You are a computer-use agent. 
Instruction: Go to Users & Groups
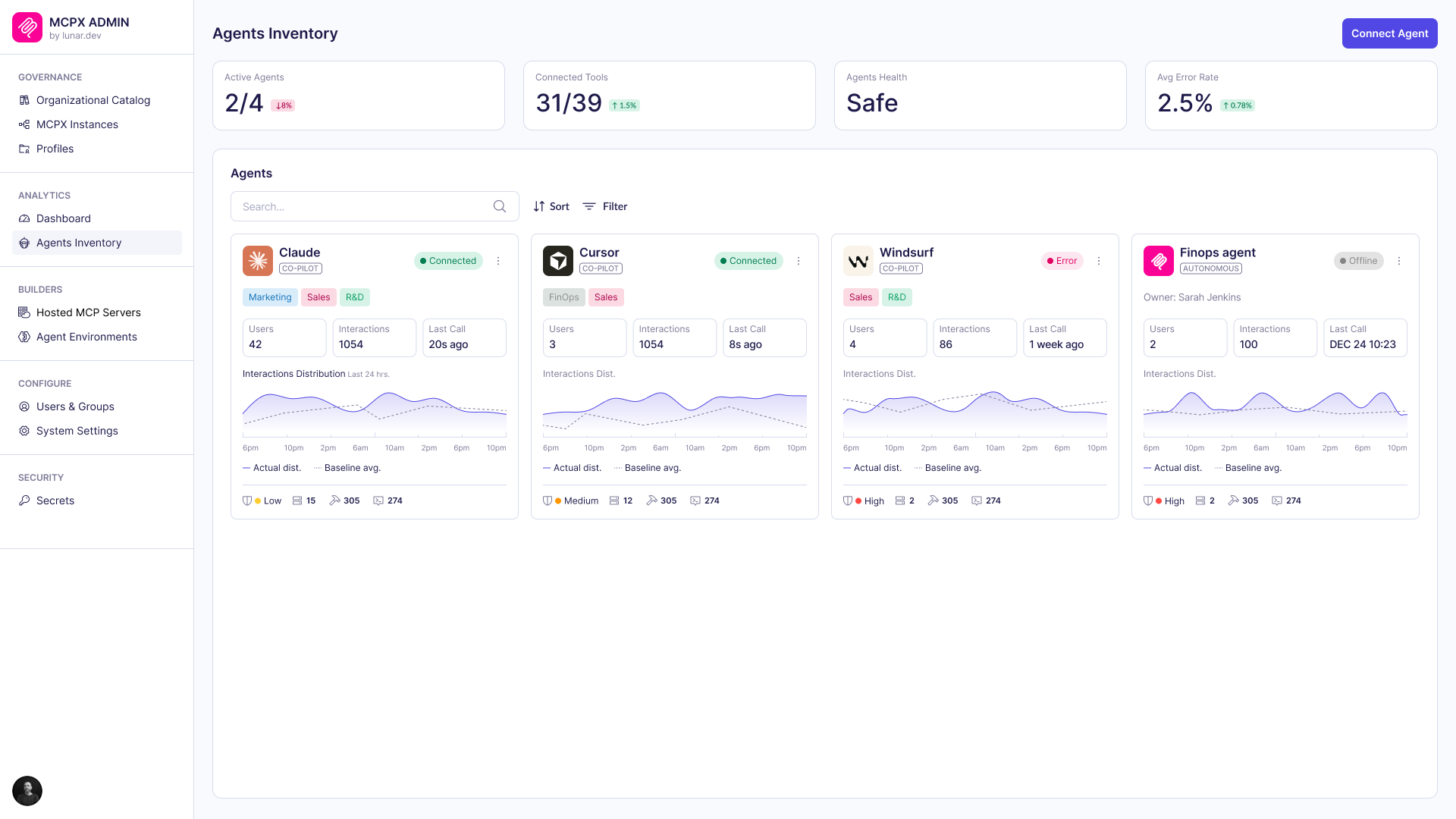(x=97, y=406)
